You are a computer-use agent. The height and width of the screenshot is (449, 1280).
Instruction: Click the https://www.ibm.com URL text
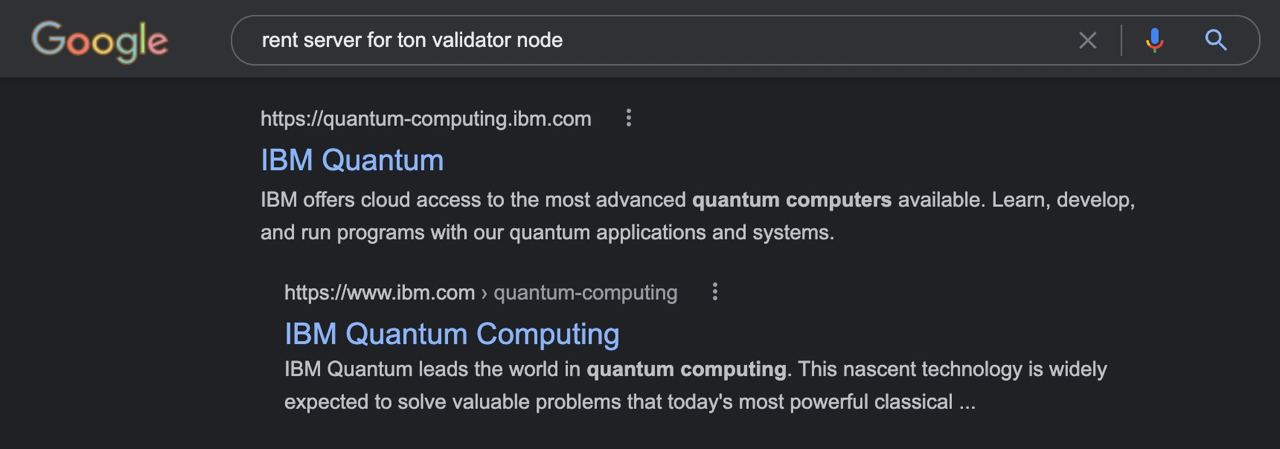(x=380, y=293)
